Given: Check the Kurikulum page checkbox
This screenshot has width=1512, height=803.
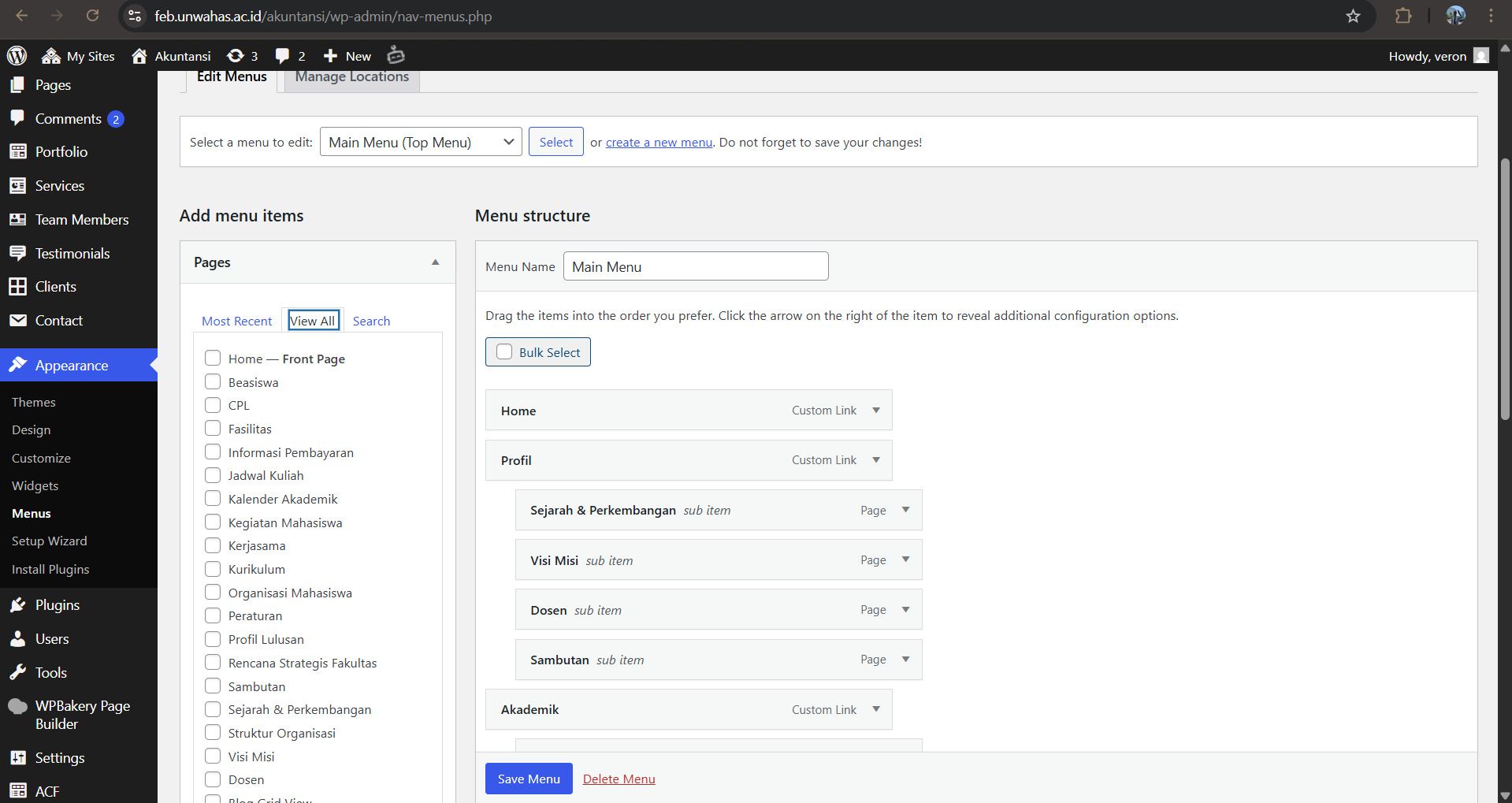Looking at the screenshot, I should 213,569.
